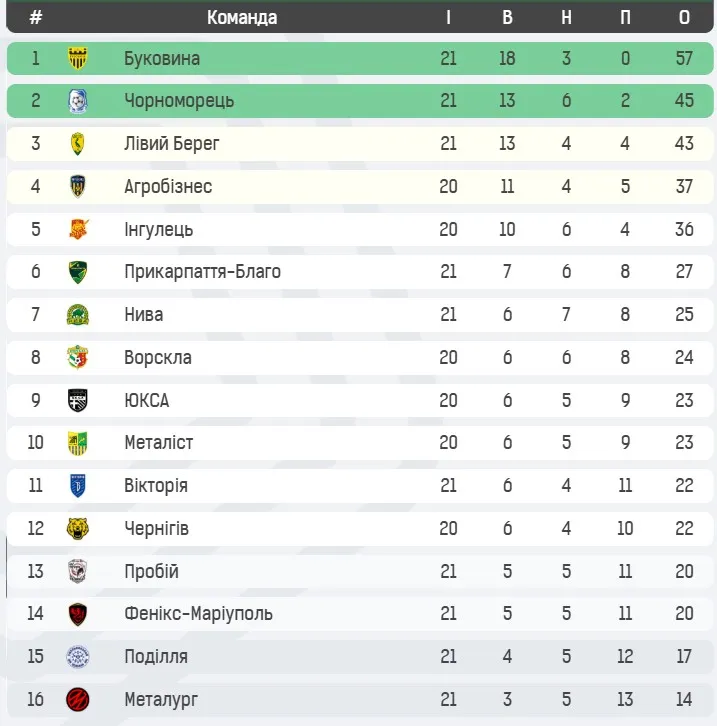Click the Чернігів tiger logo
The height and width of the screenshot is (726, 717).
[x=78, y=529]
